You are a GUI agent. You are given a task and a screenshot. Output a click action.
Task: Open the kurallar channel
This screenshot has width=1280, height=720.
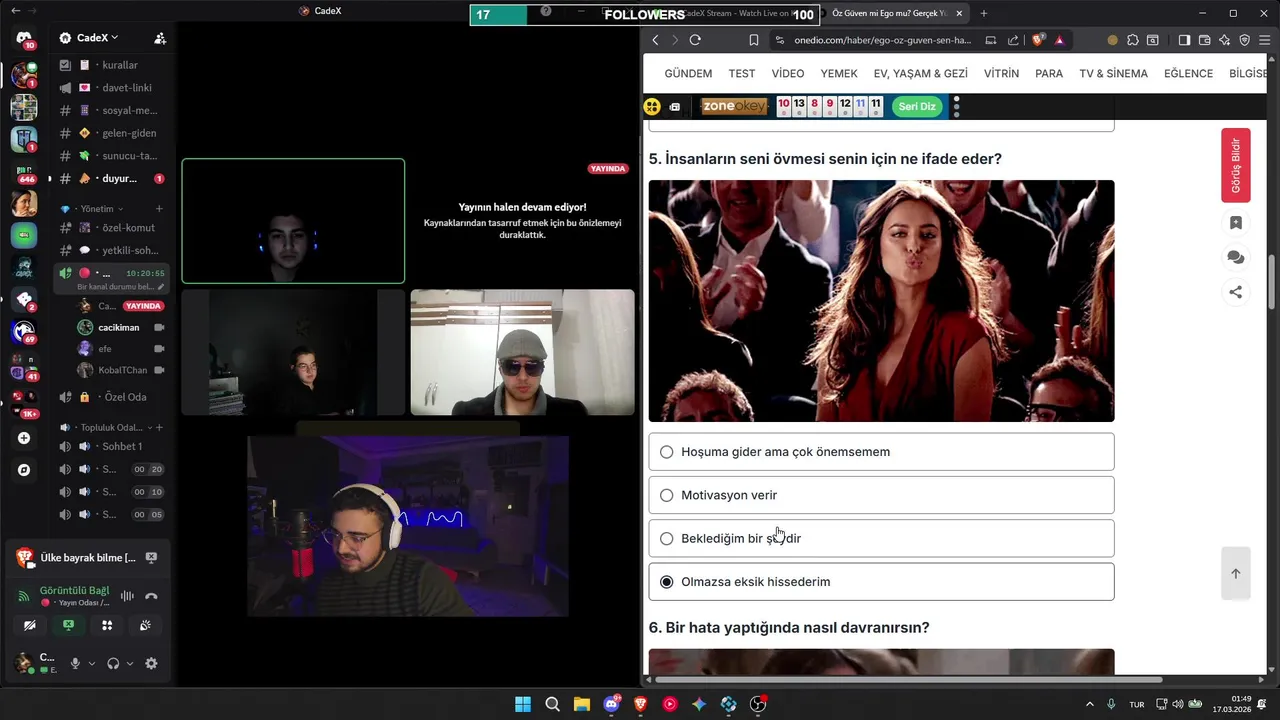point(112,65)
